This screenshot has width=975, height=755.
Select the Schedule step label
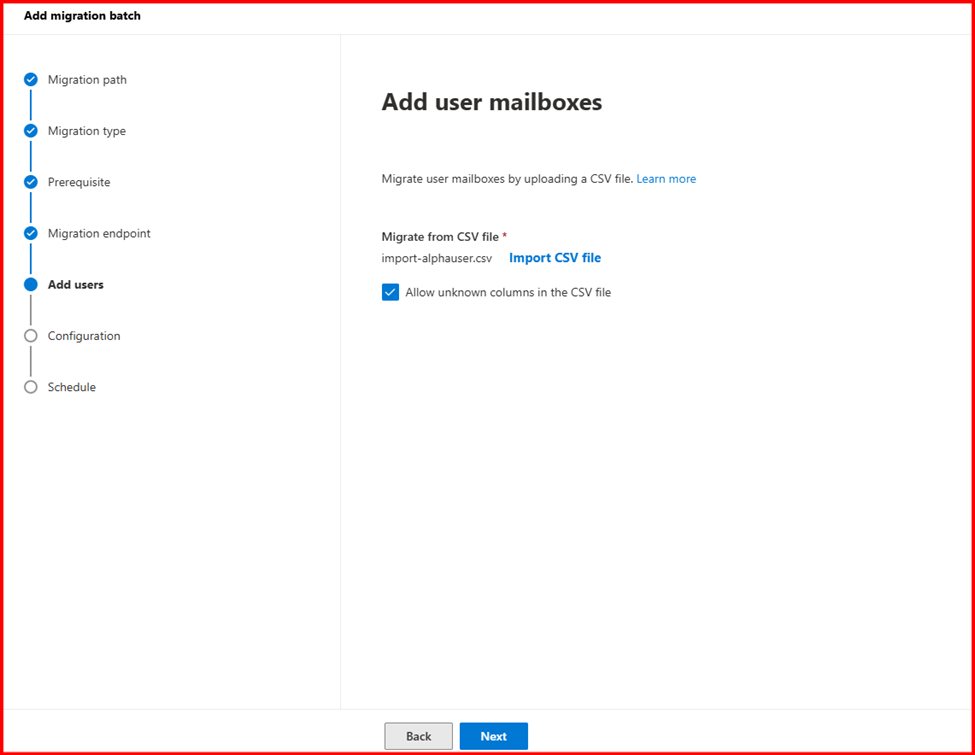click(71, 387)
